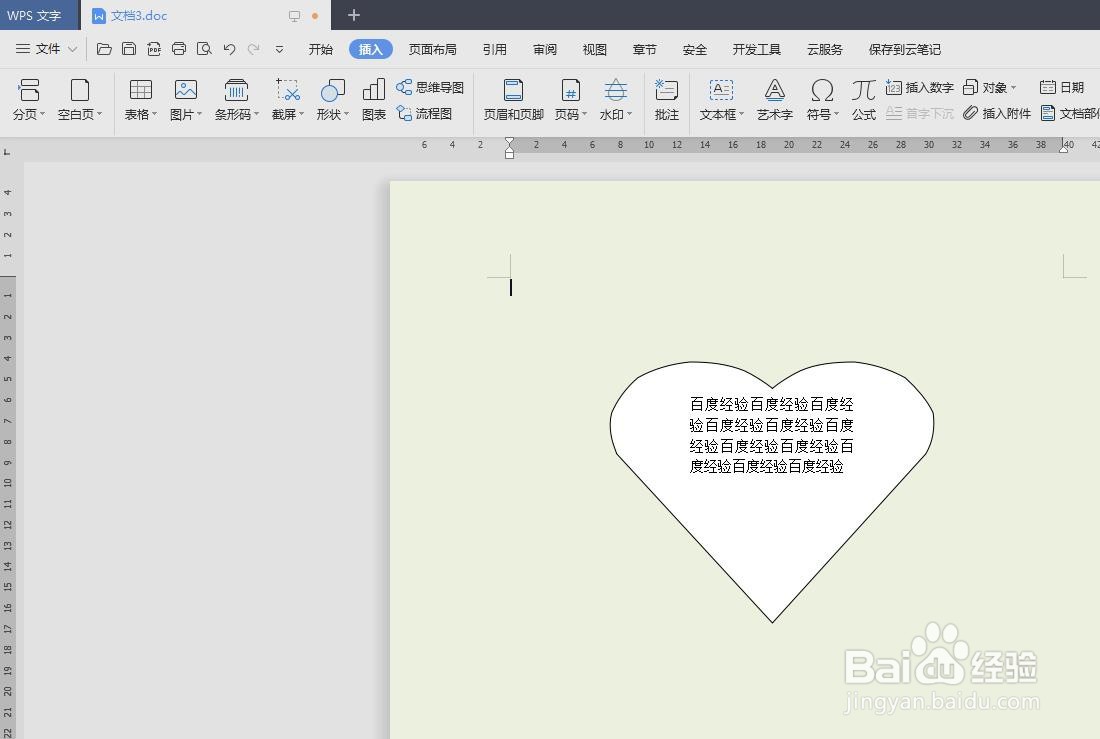Click the 文档部件 document parts button
This screenshot has height=739, width=1100.
pyautogui.click(x=1070, y=113)
